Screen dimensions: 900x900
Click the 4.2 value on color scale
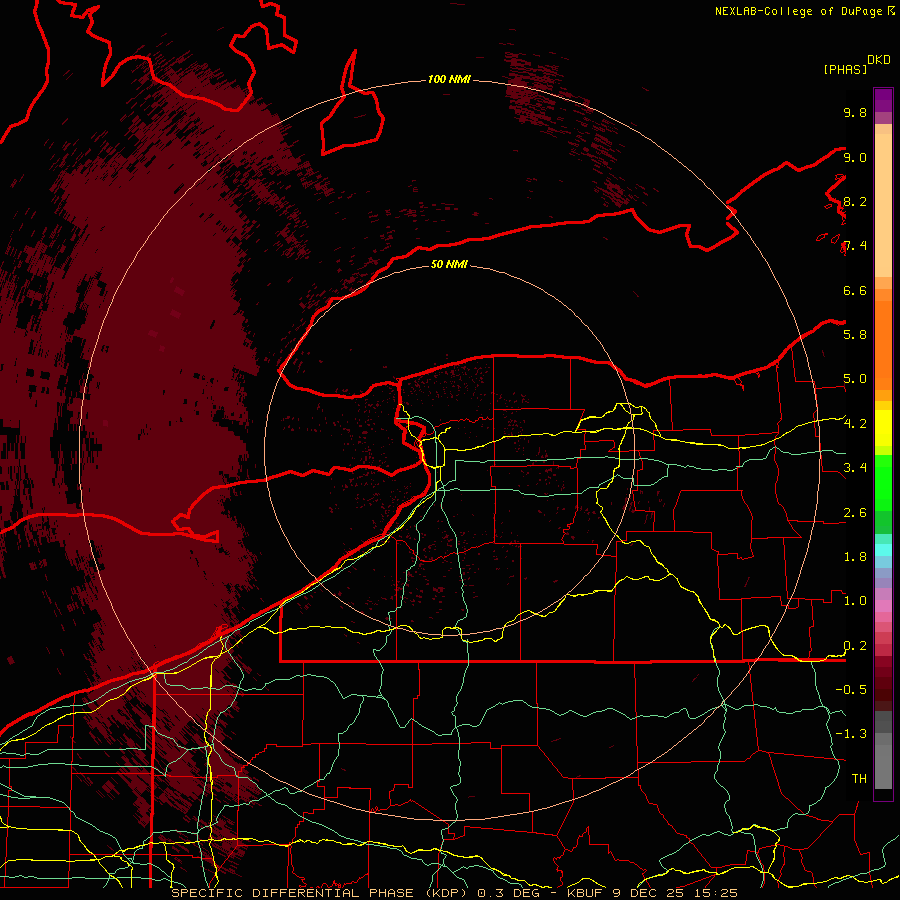pyautogui.click(x=855, y=424)
